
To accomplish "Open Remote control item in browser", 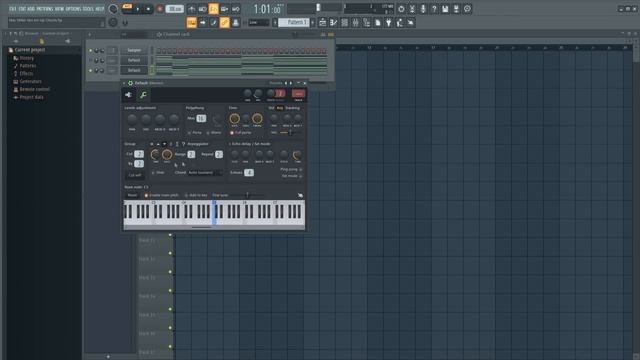I will coord(34,89).
